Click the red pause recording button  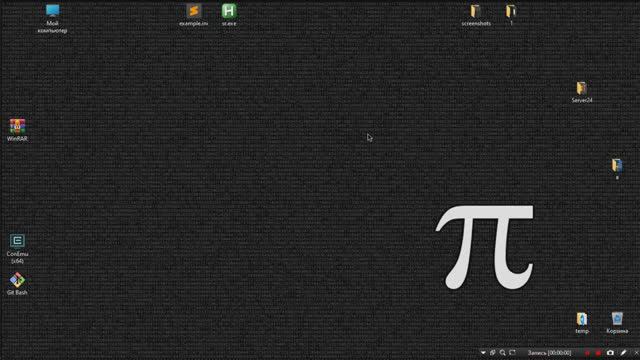(587, 353)
